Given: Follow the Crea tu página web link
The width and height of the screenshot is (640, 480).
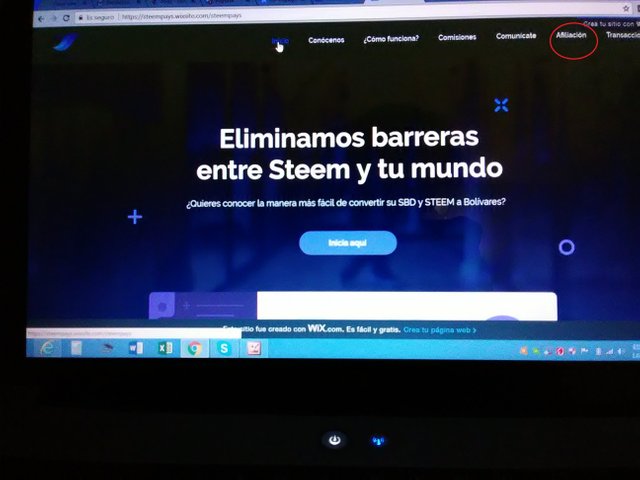Looking at the screenshot, I should coord(440,330).
